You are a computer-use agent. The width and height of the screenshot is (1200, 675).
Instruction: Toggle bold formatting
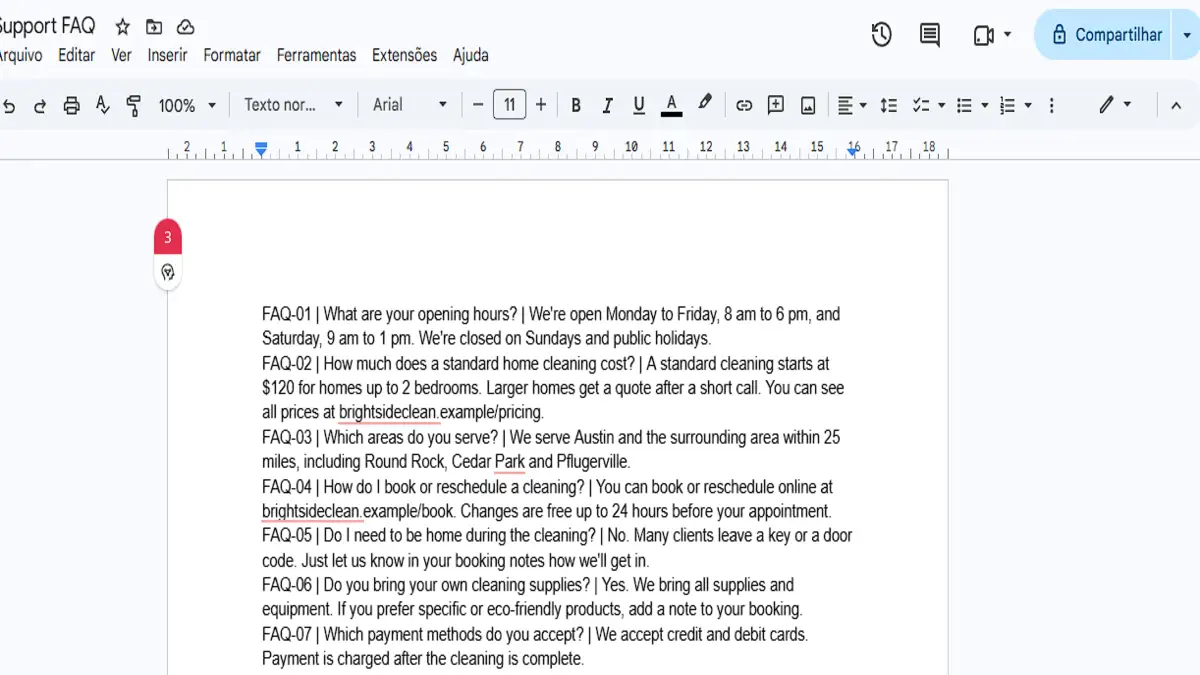click(576, 105)
